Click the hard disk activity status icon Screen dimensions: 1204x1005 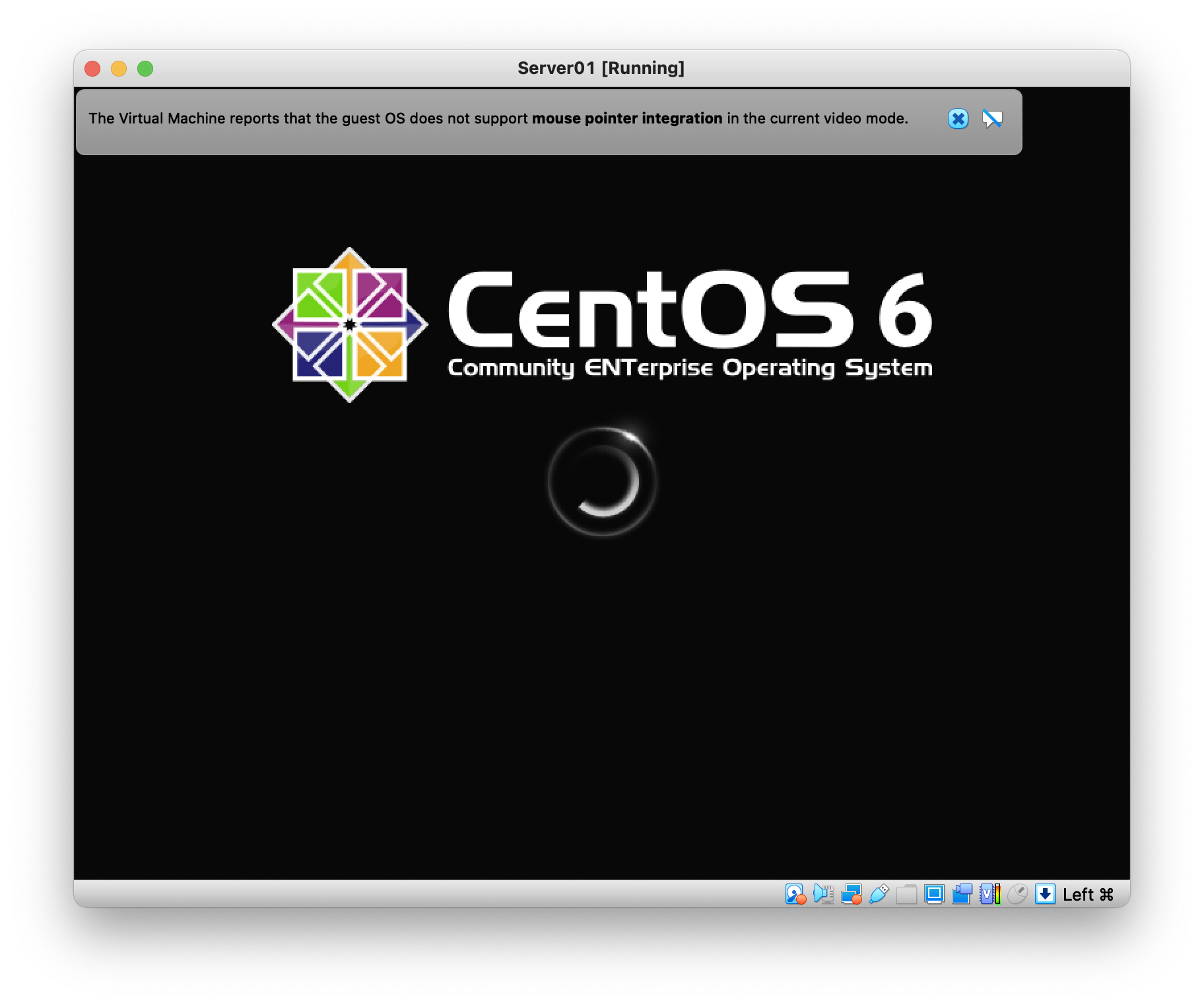point(796,894)
